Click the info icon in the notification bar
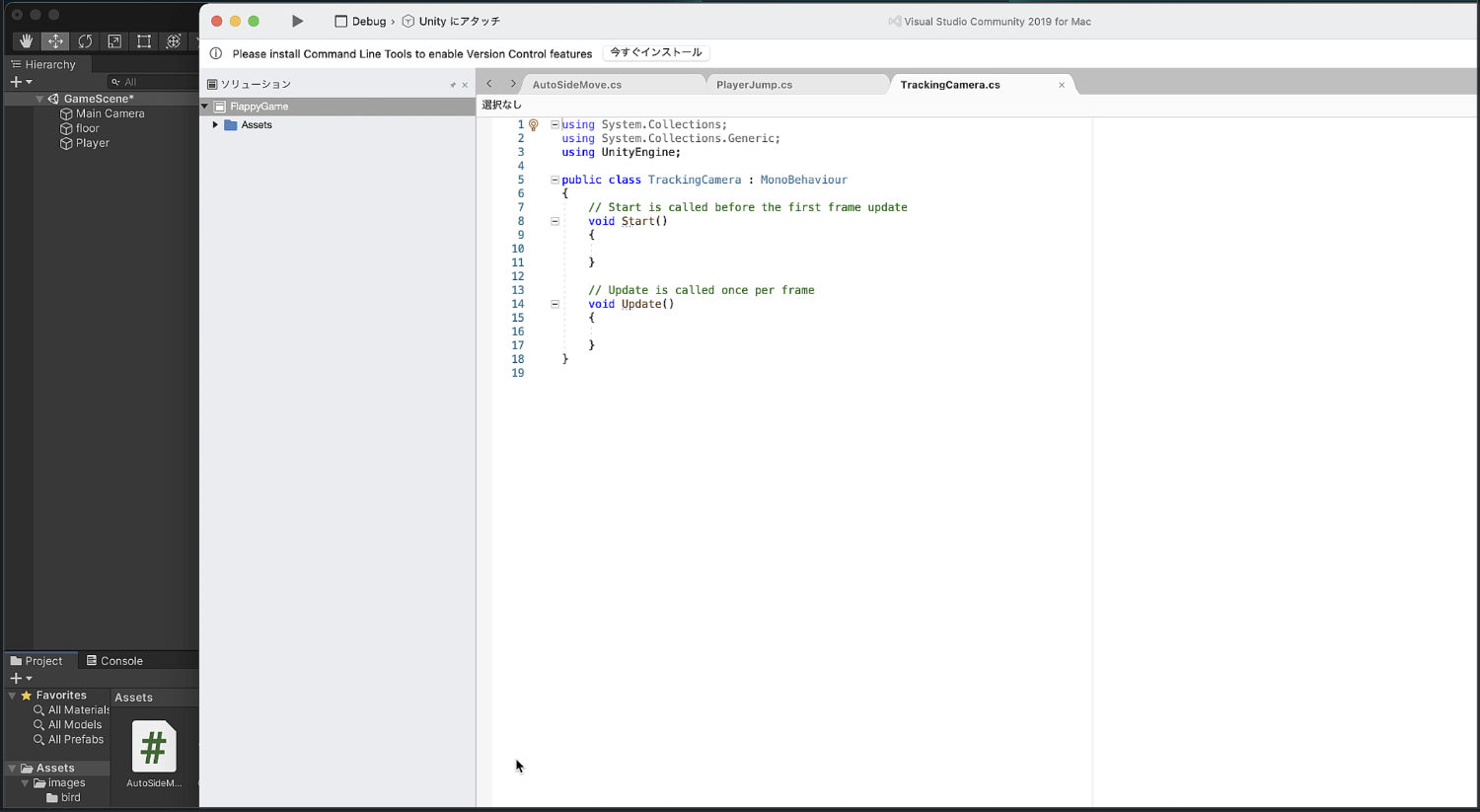This screenshot has height=812, width=1480. [216, 53]
